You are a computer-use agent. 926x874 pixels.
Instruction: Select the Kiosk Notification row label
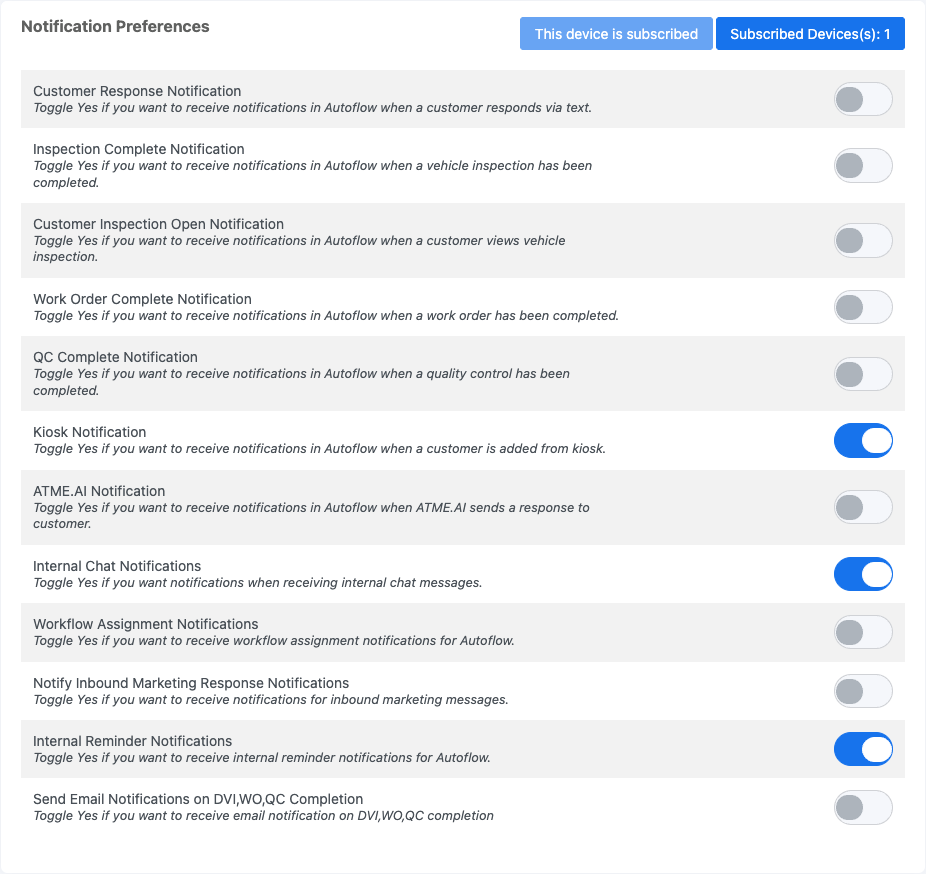90,432
